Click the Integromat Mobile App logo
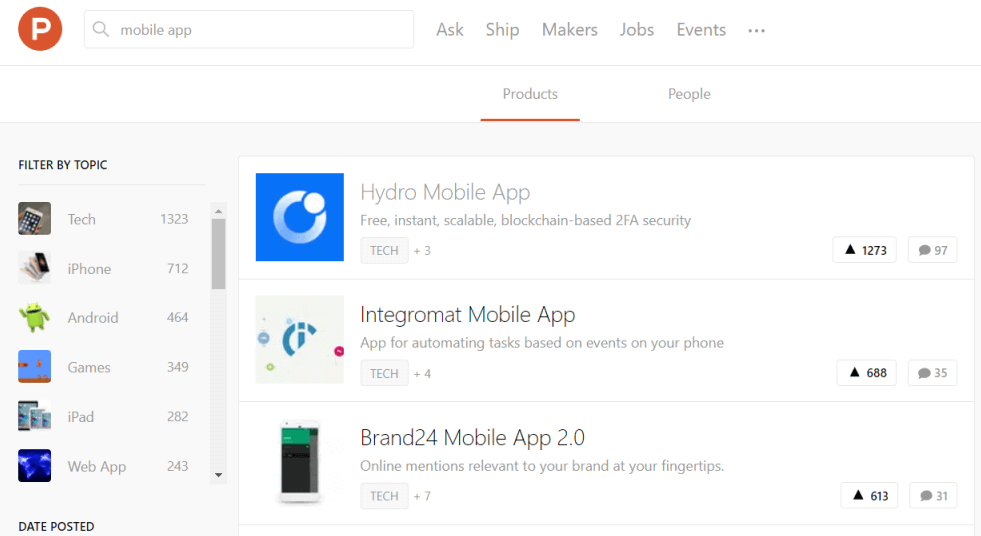The image size is (981, 536). (299, 339)
